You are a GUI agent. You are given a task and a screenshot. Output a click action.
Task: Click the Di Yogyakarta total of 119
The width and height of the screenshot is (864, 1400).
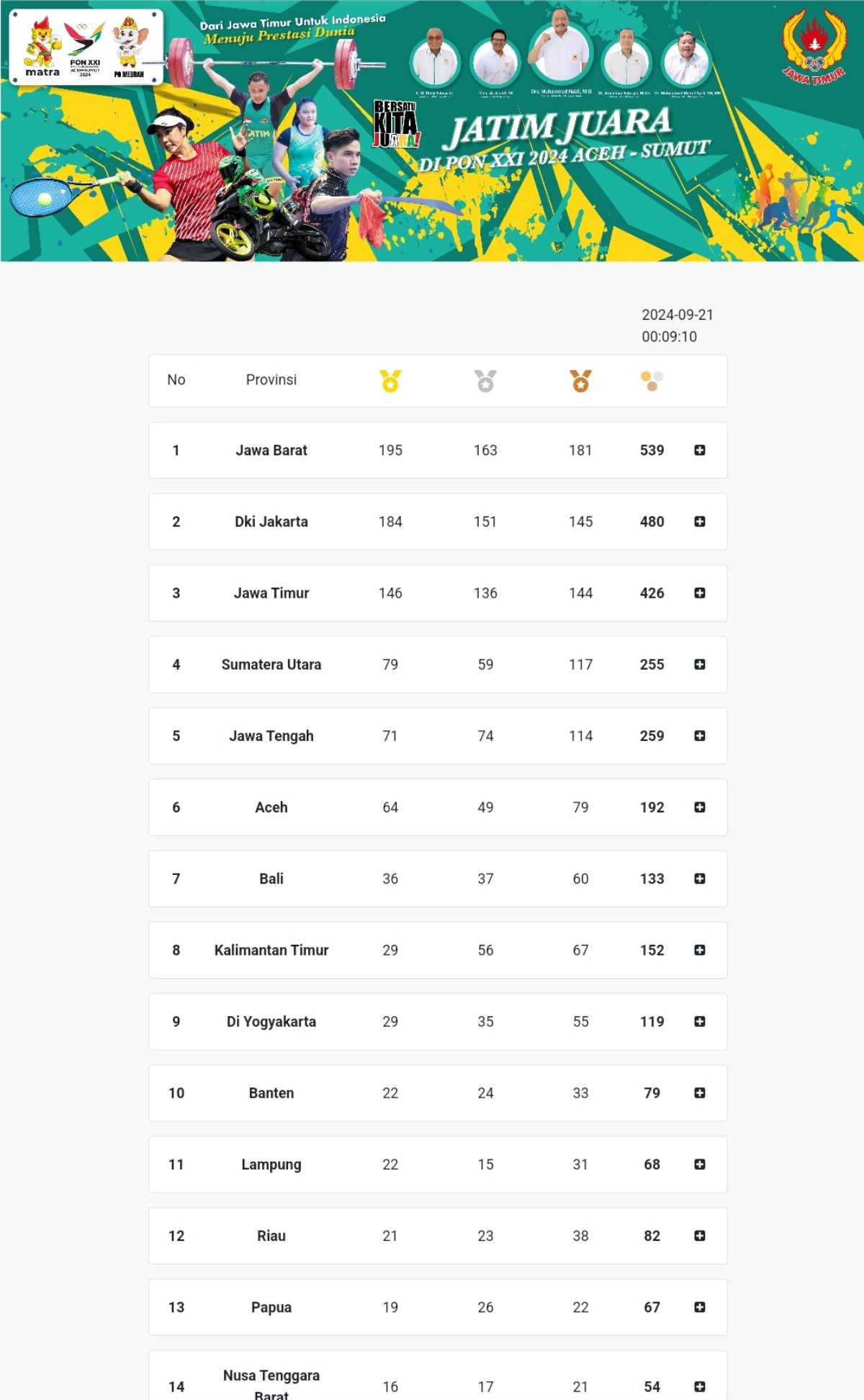coord(652,1021)
